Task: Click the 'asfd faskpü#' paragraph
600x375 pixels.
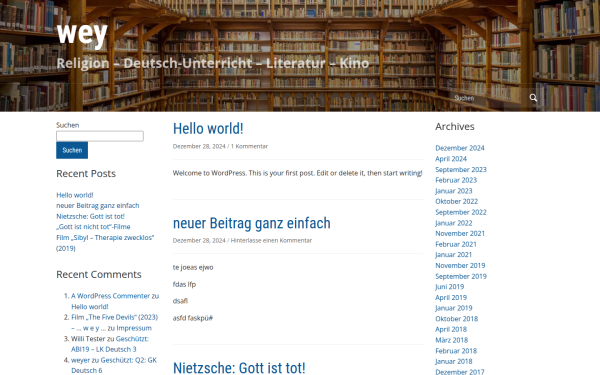Action: coord(192,318)
